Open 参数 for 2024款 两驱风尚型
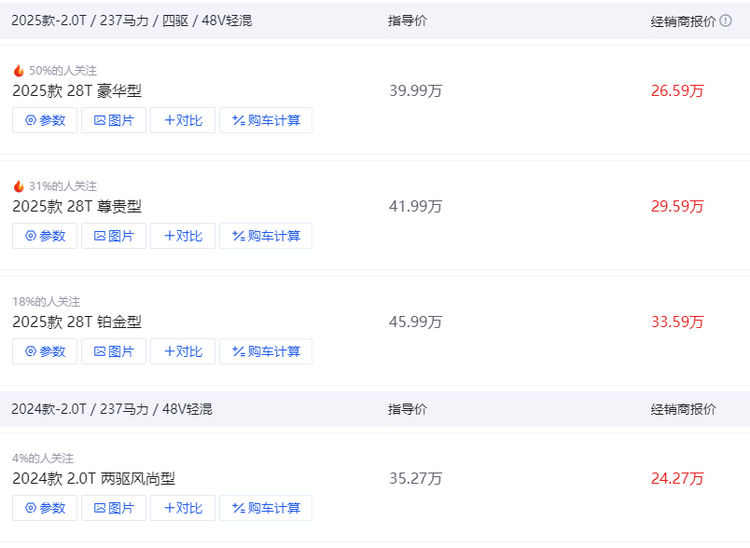The width and height of the screenshot is (750, 548). tap(45, 508)
